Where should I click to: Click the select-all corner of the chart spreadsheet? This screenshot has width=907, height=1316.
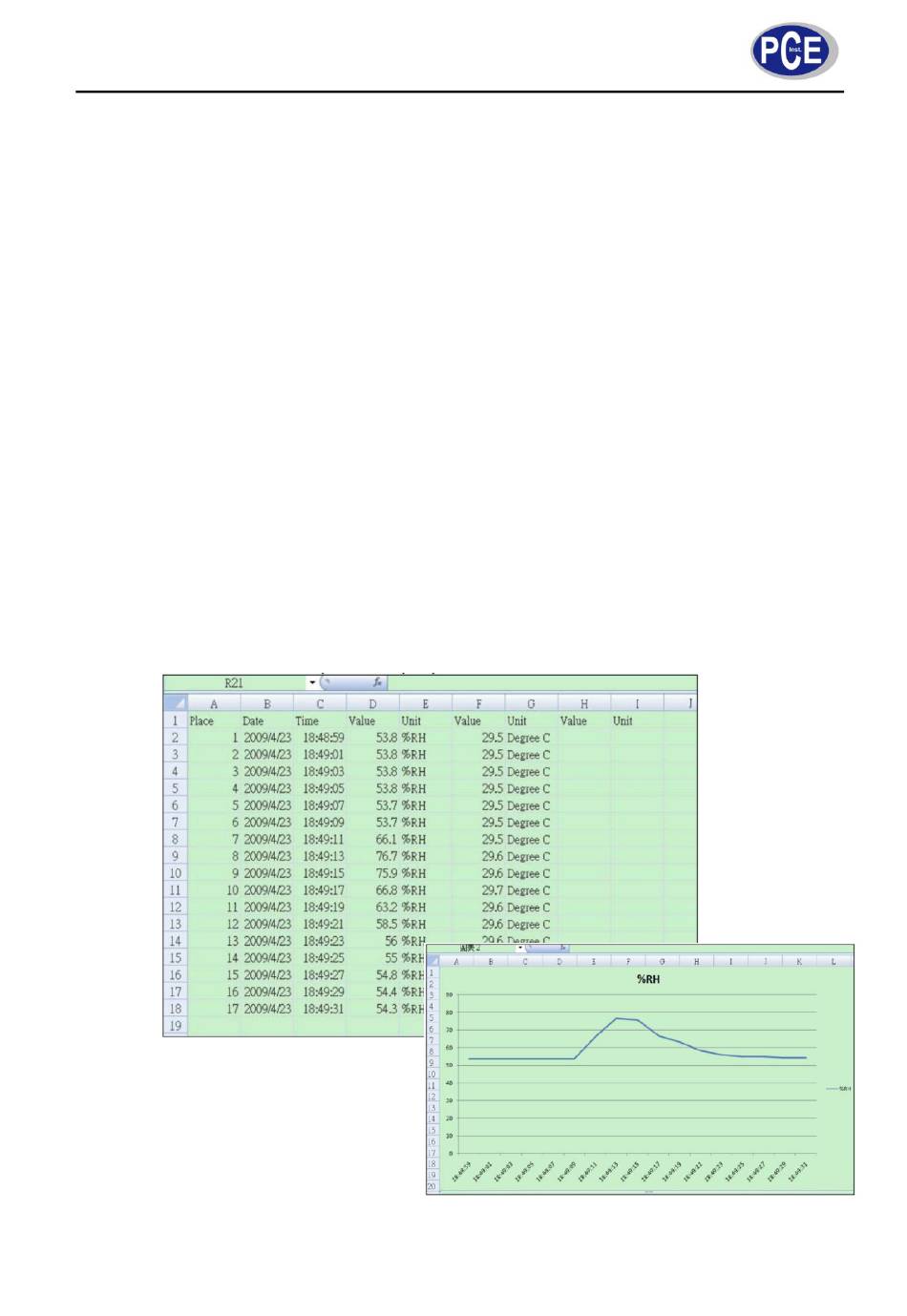pos(432,961)
